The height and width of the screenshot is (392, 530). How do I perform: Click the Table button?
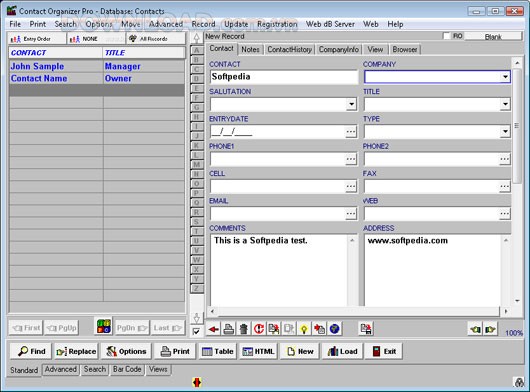point(218,351)
